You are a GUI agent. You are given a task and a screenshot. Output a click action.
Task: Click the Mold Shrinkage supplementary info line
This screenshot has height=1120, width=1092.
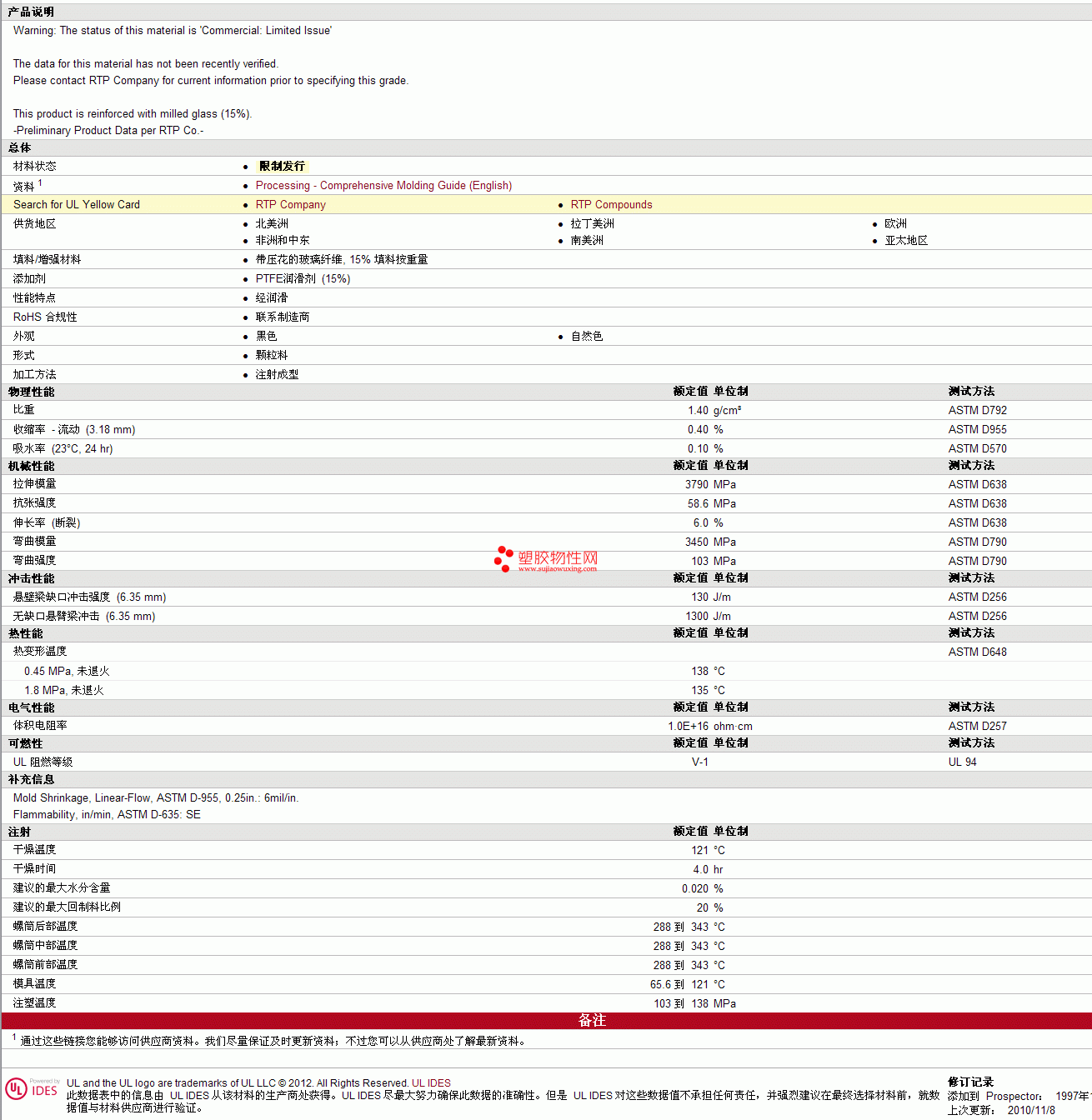(x=156, y=798)
